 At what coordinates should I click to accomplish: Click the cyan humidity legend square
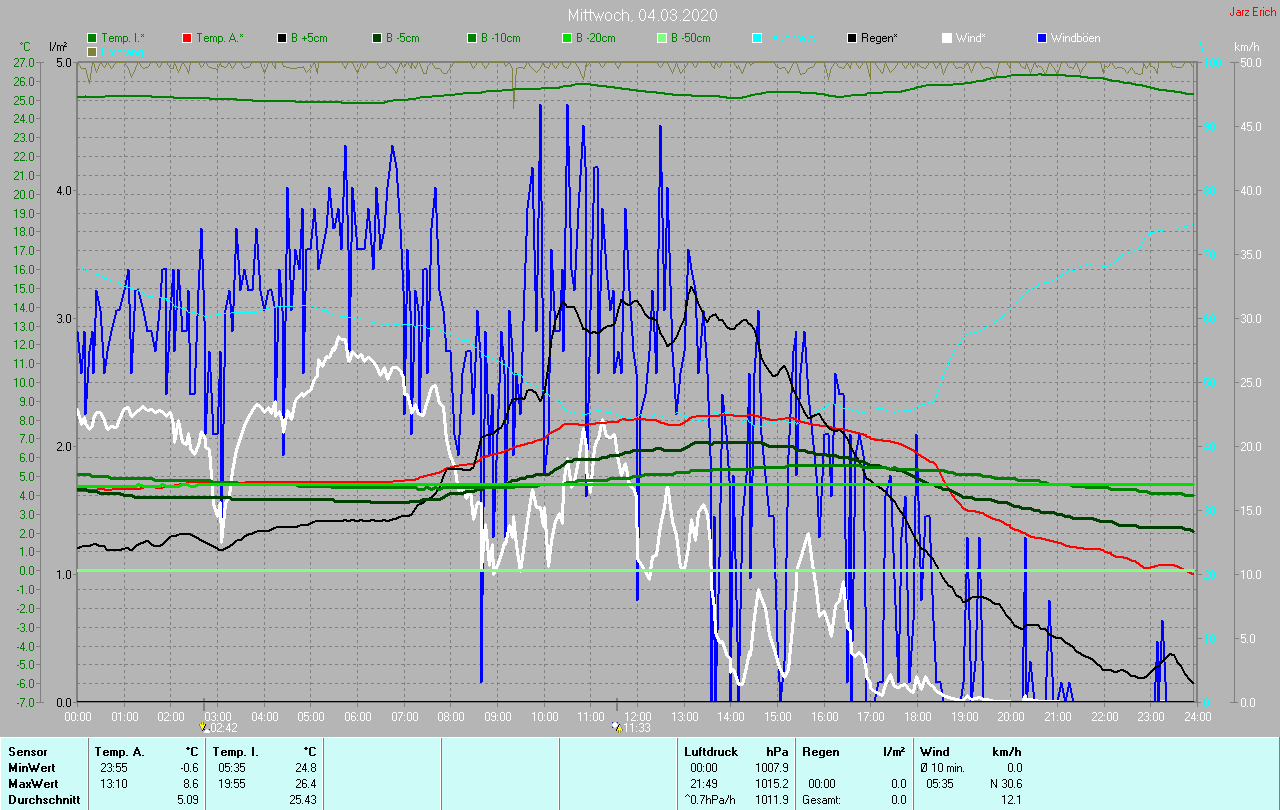pos(757,38)
